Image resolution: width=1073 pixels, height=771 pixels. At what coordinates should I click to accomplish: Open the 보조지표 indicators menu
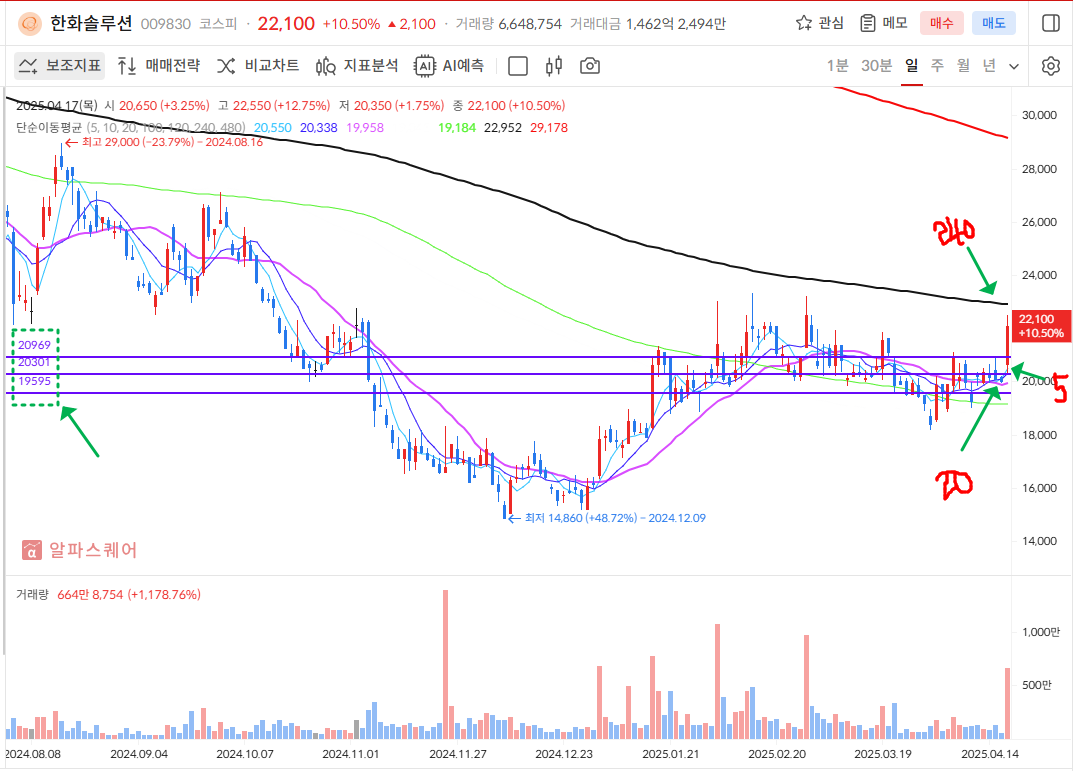(x=60, y=66)
